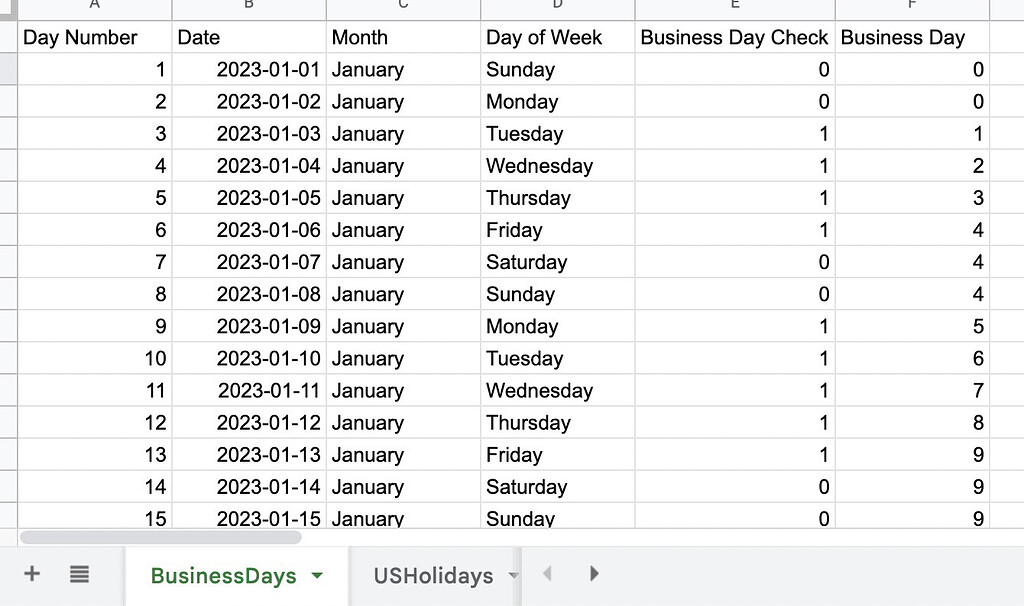This screenshot has width=1024, height=606.
Task: Select column B header
Action: (249, 6)
